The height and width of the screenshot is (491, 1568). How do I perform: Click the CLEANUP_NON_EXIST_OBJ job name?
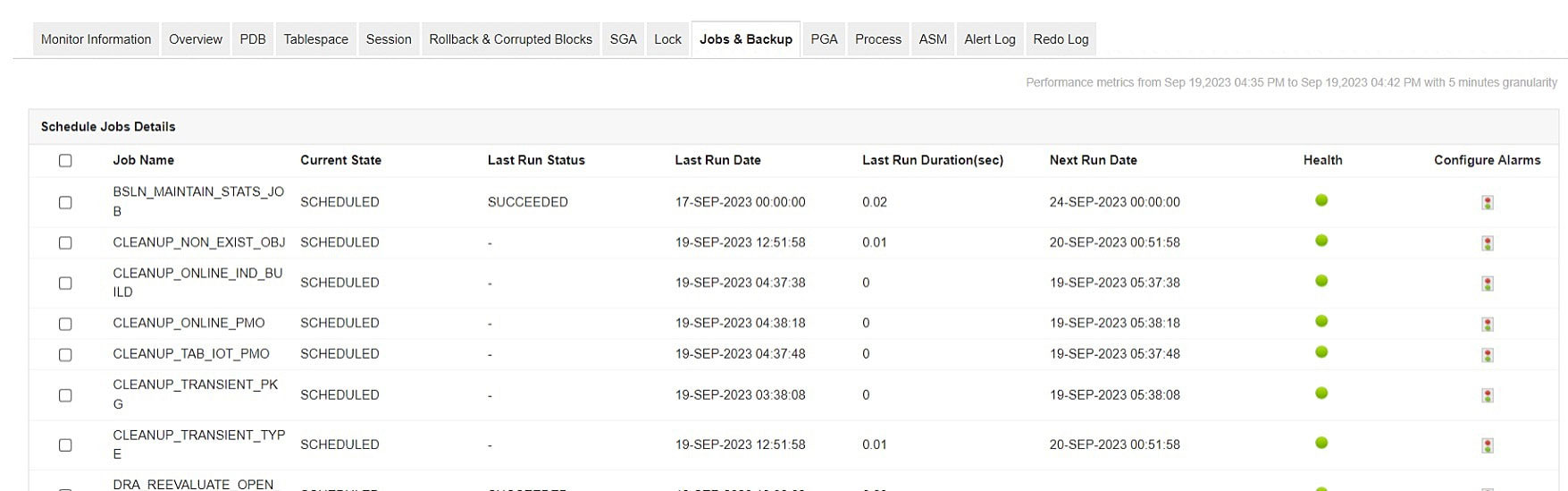(198, 242)
